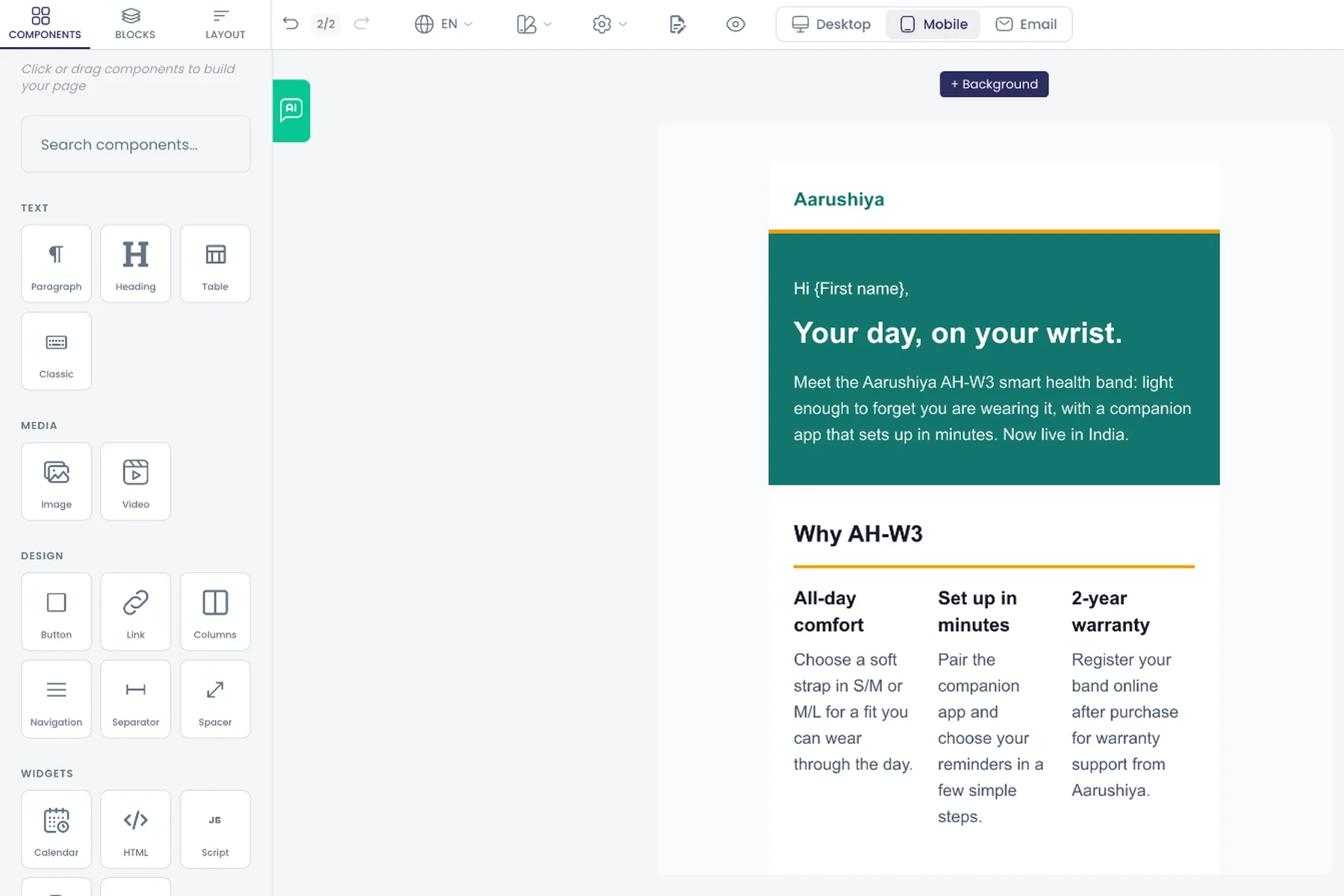Insert a Separator component
The height and width of the screenshot is (896, 1344).
135,699
